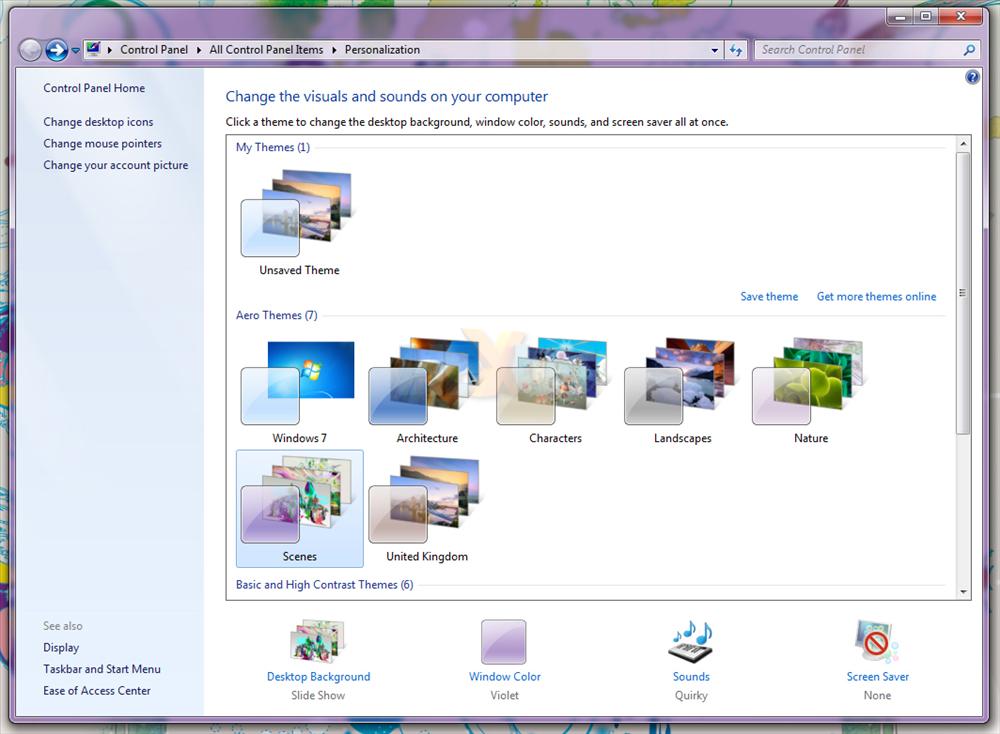1000x734 pixels.
Task: Open the Window Color violet swatch
Action: 504,642
